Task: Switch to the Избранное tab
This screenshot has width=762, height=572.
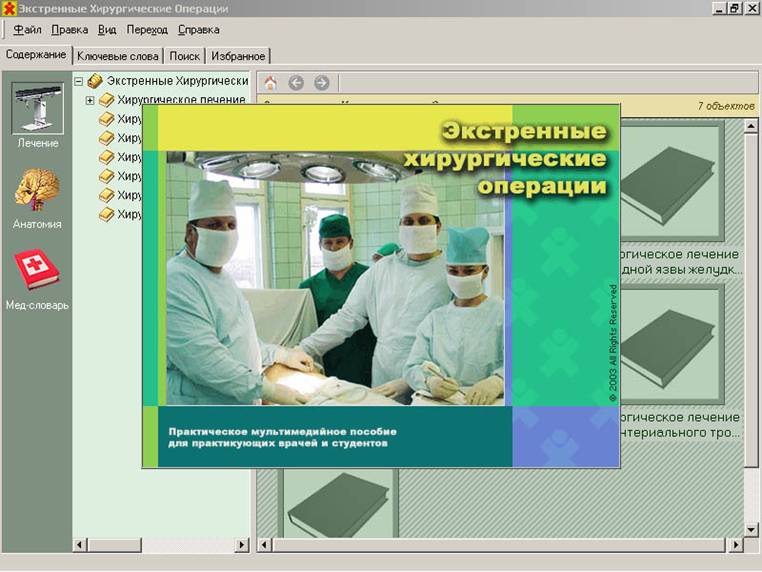Action: [x=238, y=56]
